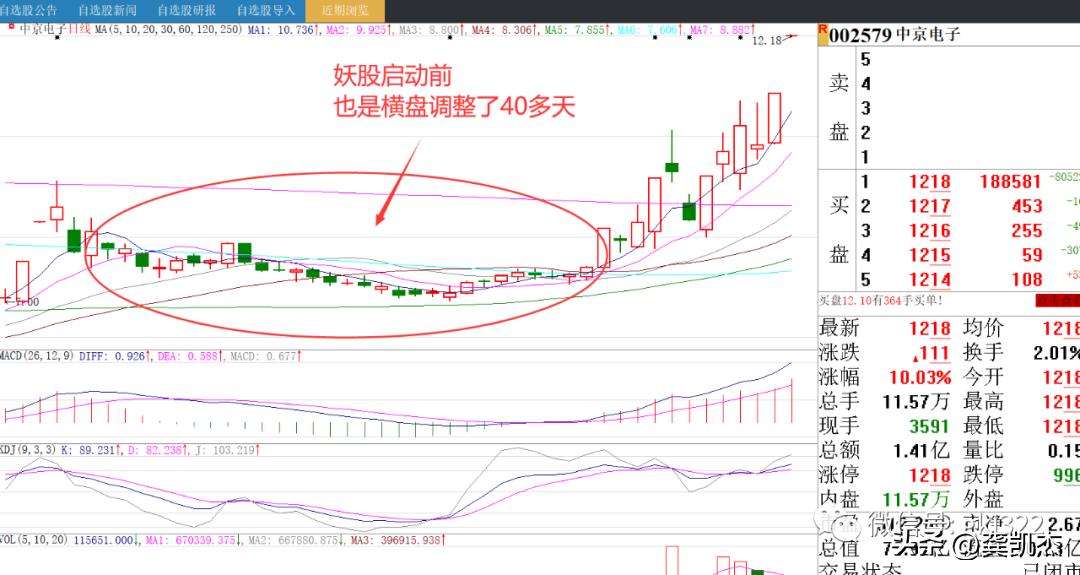Click the DEA: 0.588 value

(x=191, y=357)
